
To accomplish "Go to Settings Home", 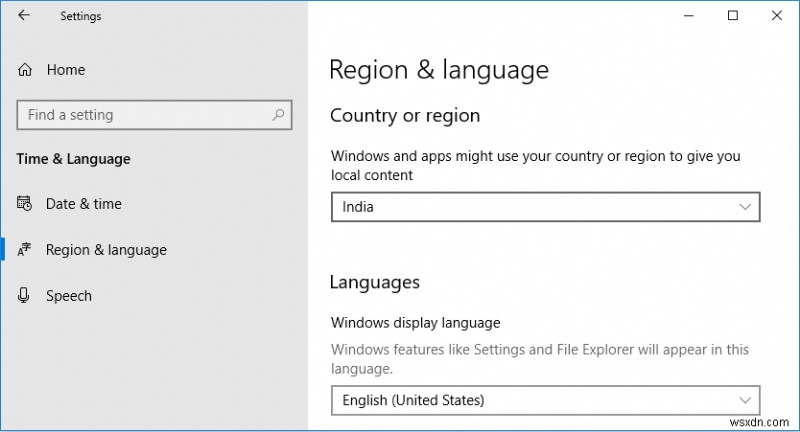I will pos(66,70).
